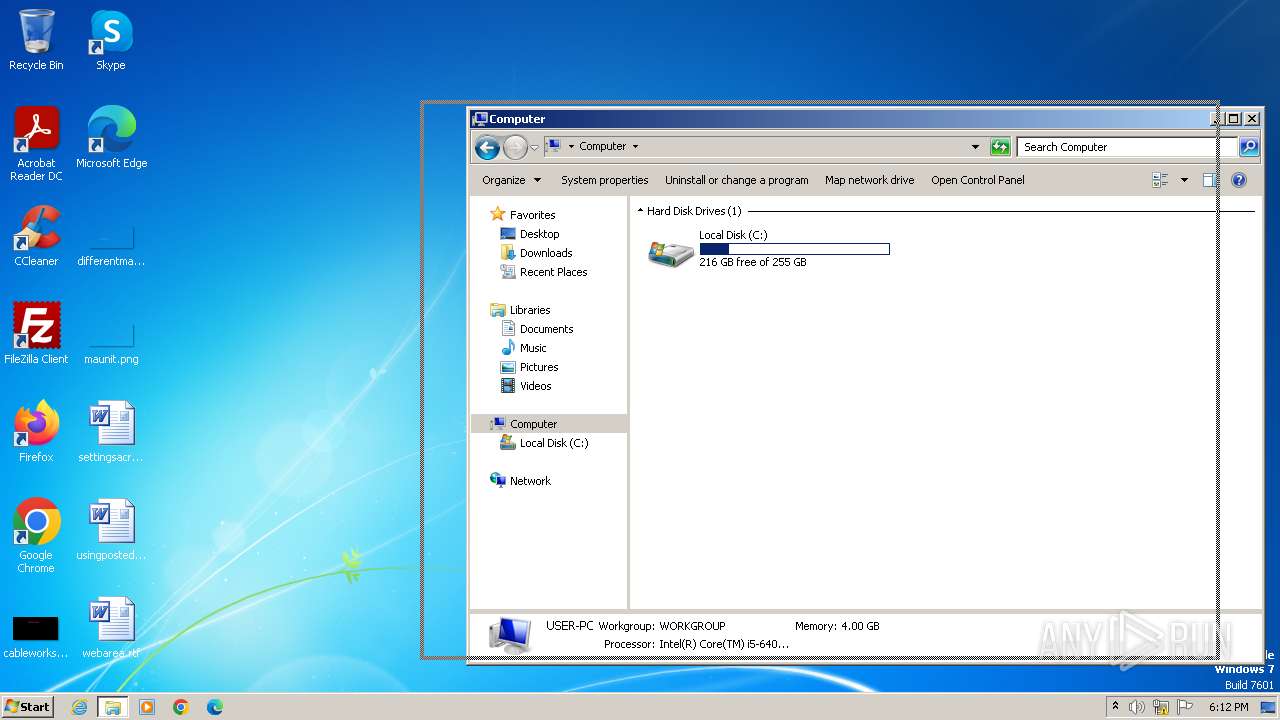
Task: Refresh the Computer view with green button
Action: pyautogui.click(x=1000, y=147)
